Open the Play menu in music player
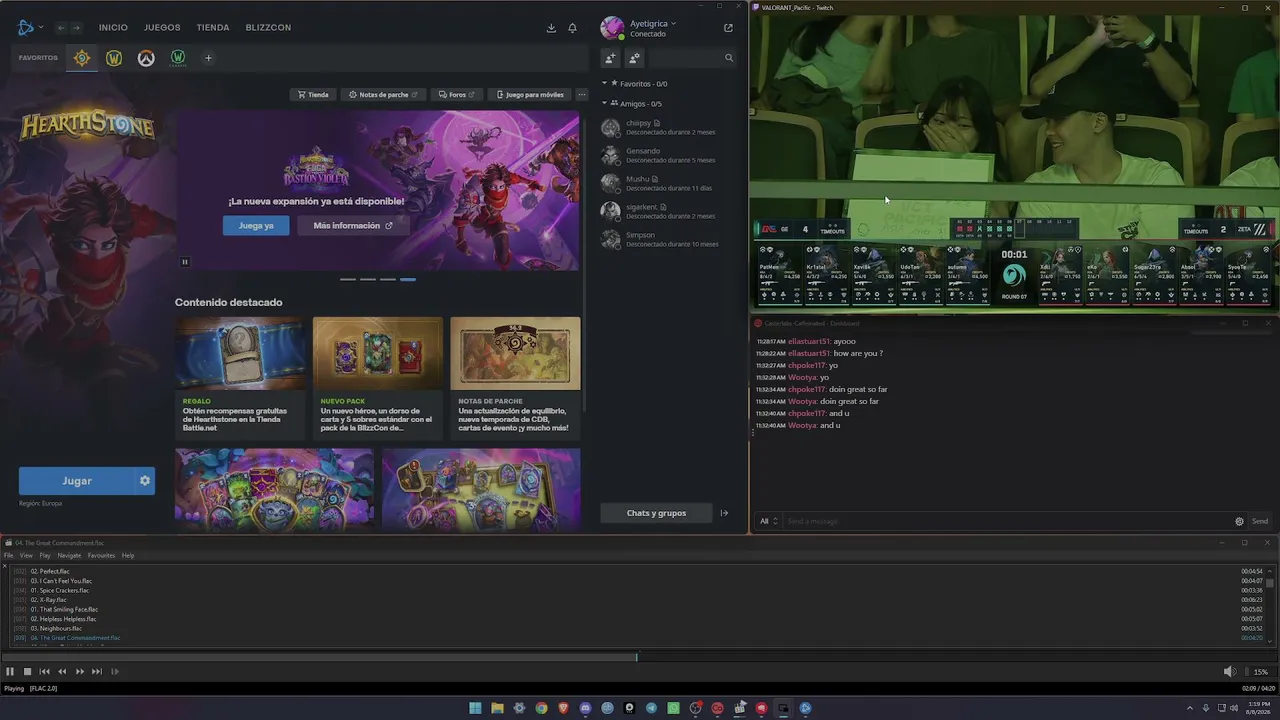Image resolution: width=1280 pixels, height=720 pixels. click(45, 556)
